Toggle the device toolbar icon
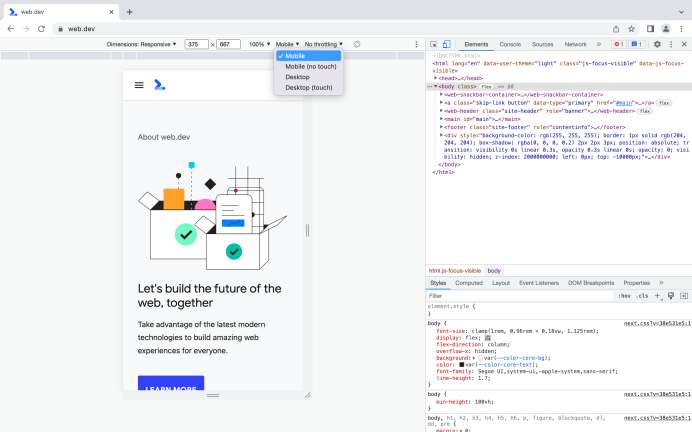This screenshot has height=432, width=692. tap(447, 44)
